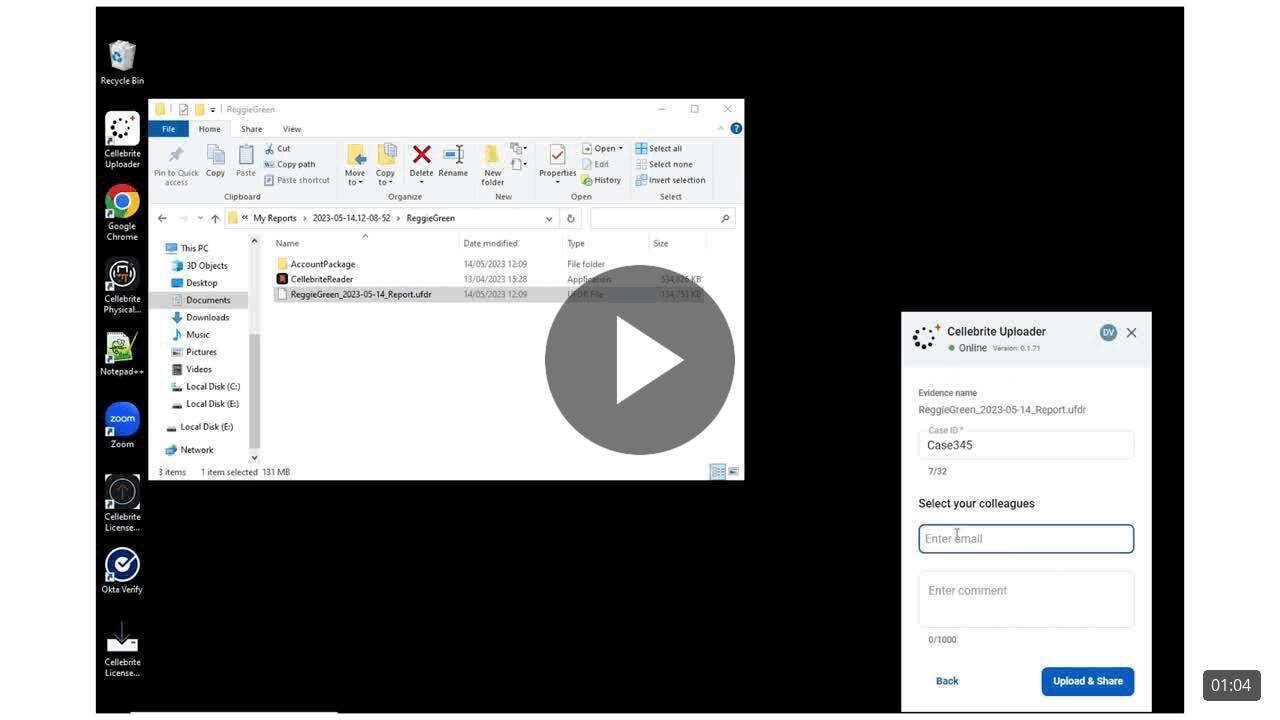The width and height of the screenshot is (1280, 720).
Task: Open file History from the ribbon
Action: click(x=601, y=181)
